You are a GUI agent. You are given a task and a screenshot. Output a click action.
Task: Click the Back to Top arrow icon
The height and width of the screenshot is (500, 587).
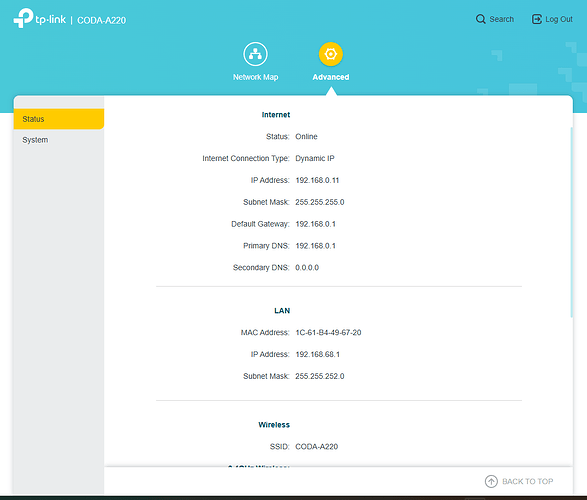click(x=491, y=481)
